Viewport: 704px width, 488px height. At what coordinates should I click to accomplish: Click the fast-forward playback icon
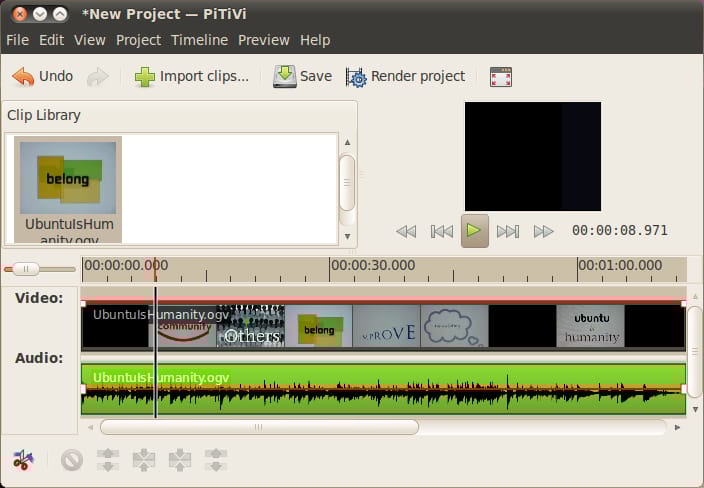543,231
